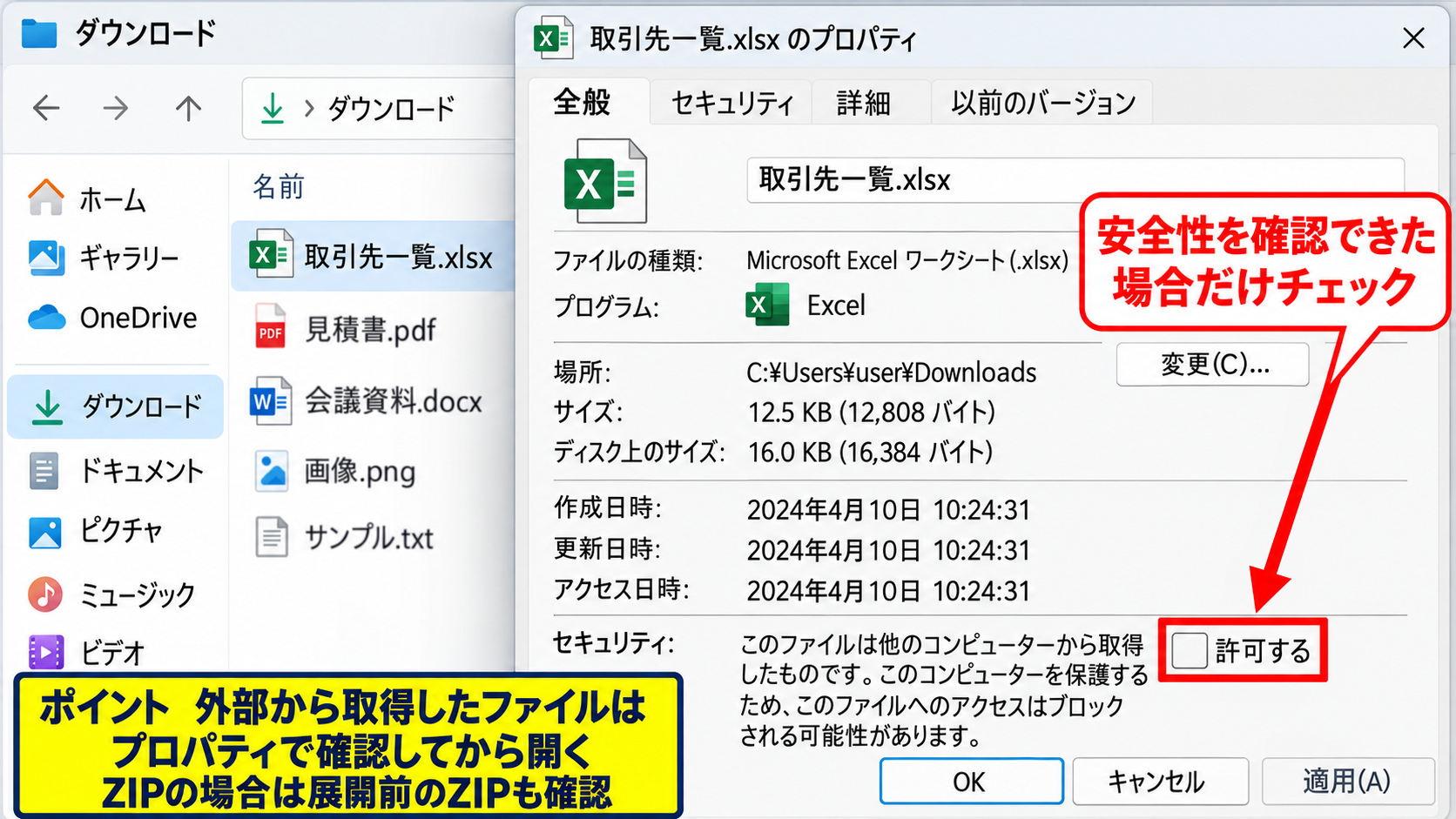Click the back arrow in Explorer
The image size is (1456, 819).
46,109
